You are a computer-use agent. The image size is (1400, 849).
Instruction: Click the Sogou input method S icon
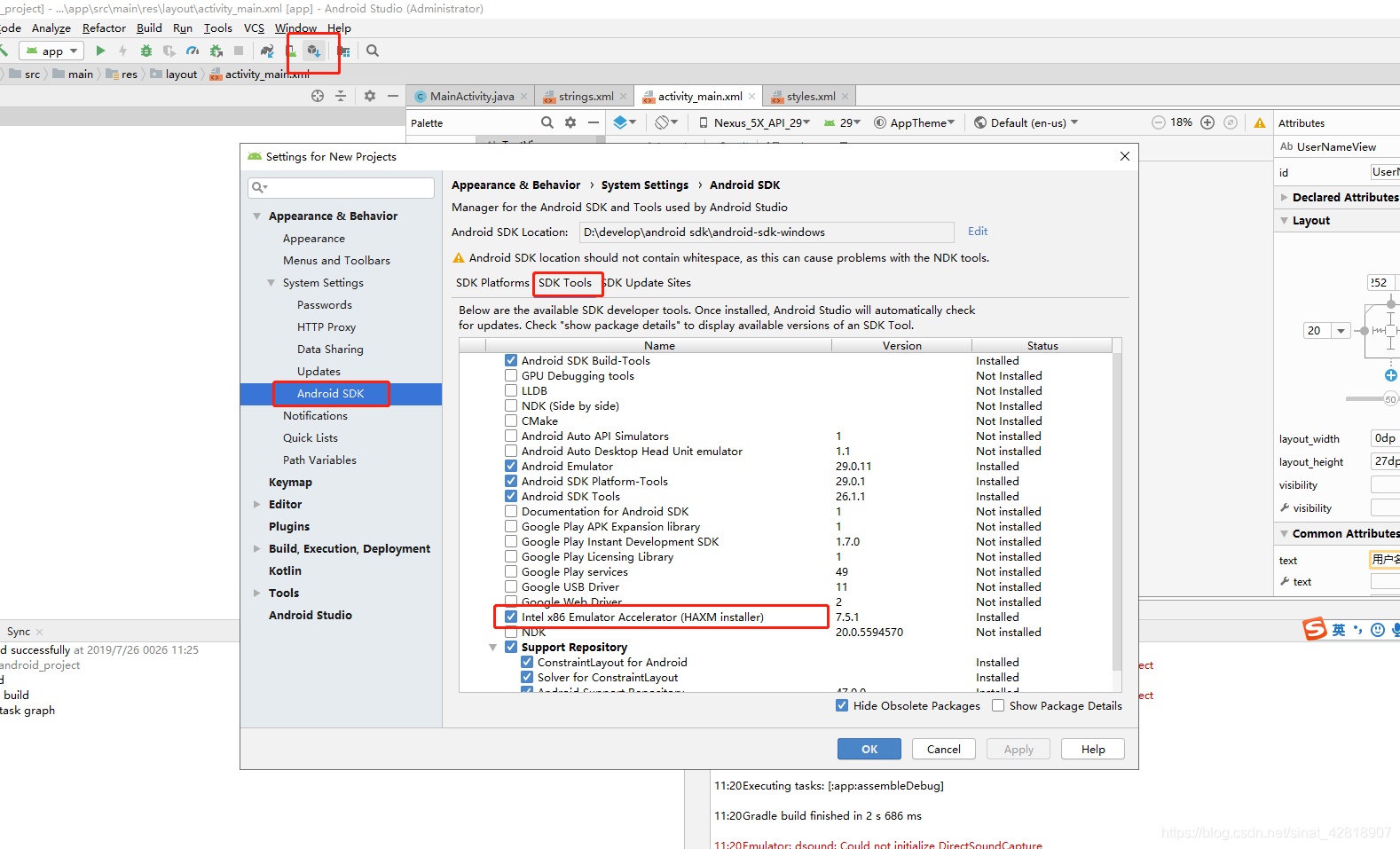click(1314, 628)
